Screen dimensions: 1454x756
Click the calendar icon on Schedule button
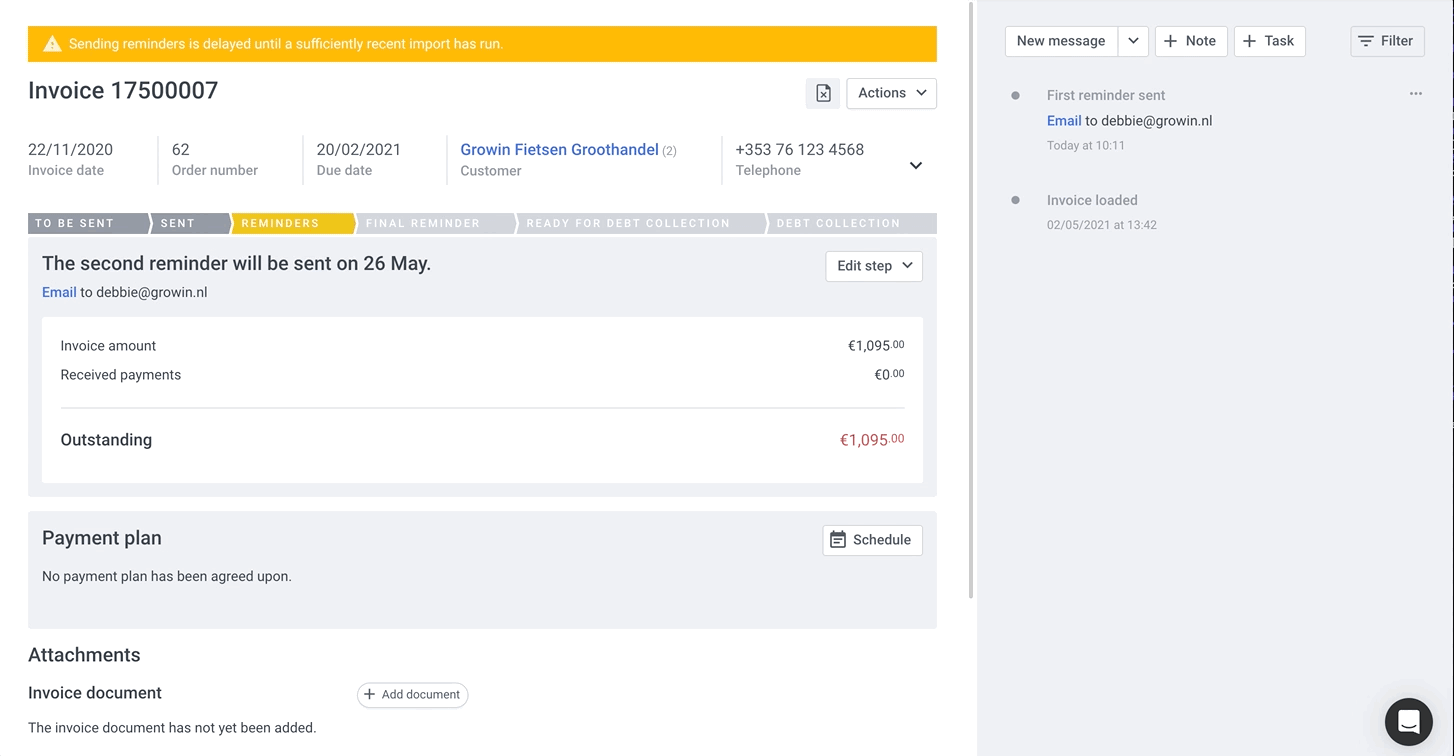click(x=837, y=540)
